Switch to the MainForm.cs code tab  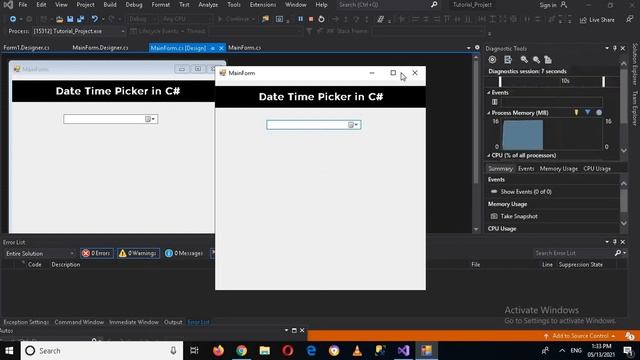(x=244, y=48)
